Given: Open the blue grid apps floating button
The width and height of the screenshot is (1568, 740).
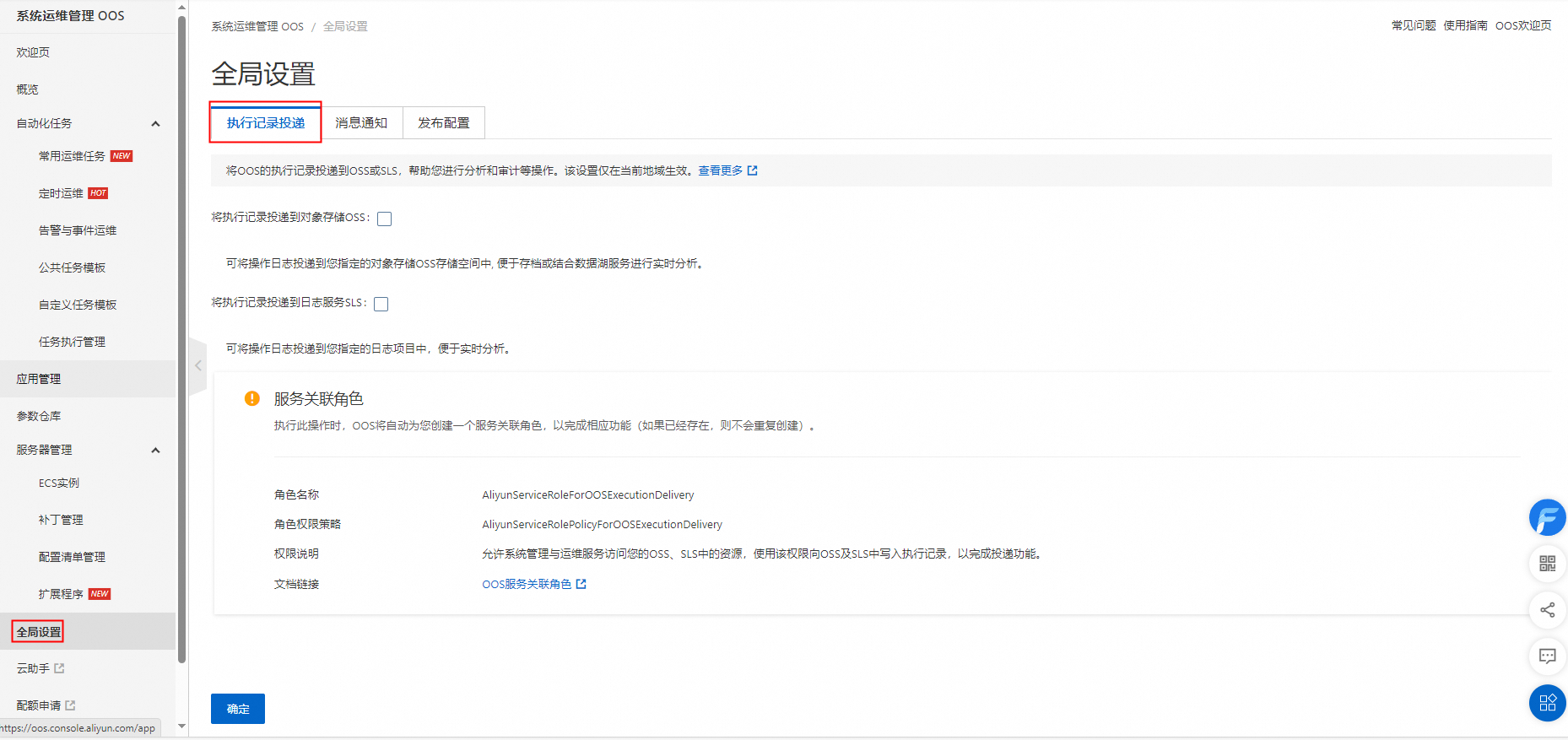Looking at the screenshot, I should [x=1547, y=702].
